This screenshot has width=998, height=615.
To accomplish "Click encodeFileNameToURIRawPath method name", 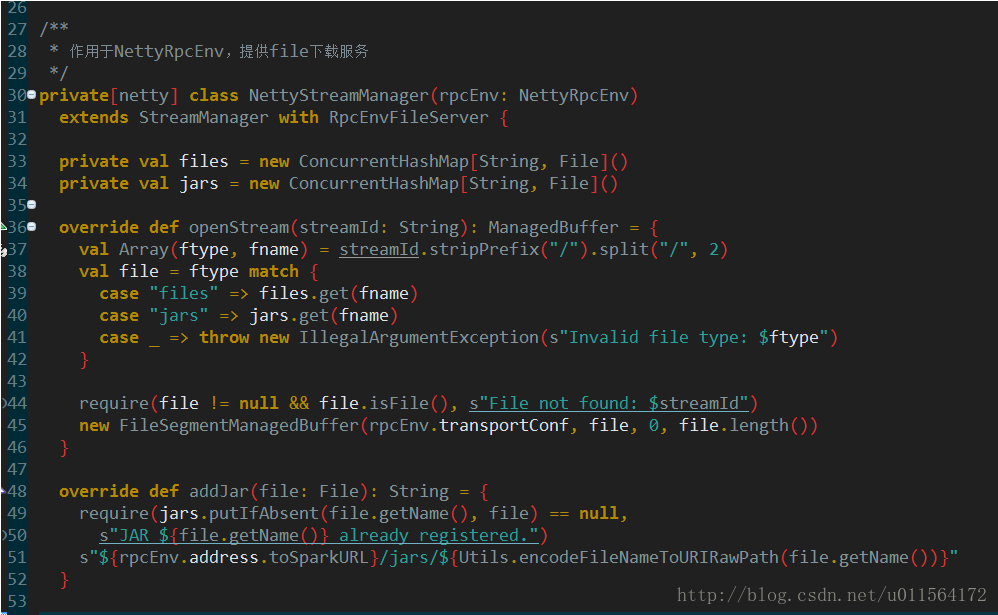I will 649,558.
